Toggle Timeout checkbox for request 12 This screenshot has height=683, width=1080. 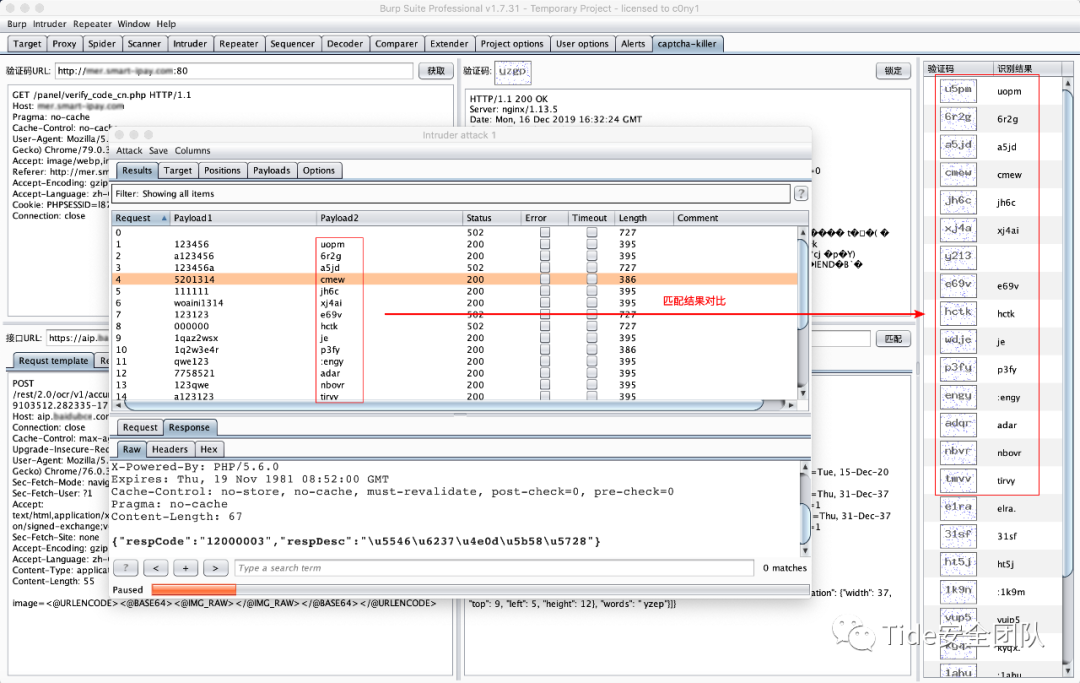[592, 373]
